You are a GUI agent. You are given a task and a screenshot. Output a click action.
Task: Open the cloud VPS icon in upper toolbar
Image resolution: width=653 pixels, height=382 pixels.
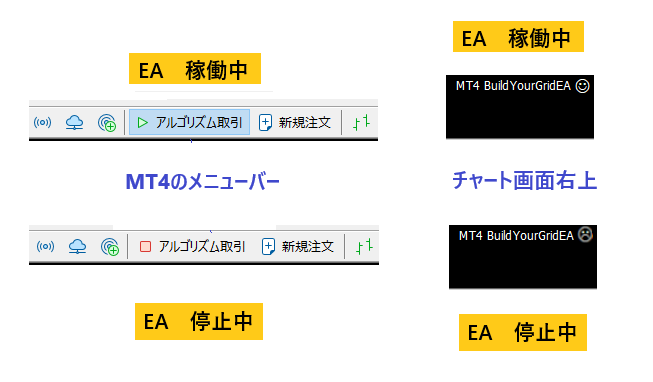pyautogui.click(x=74, y=122)
